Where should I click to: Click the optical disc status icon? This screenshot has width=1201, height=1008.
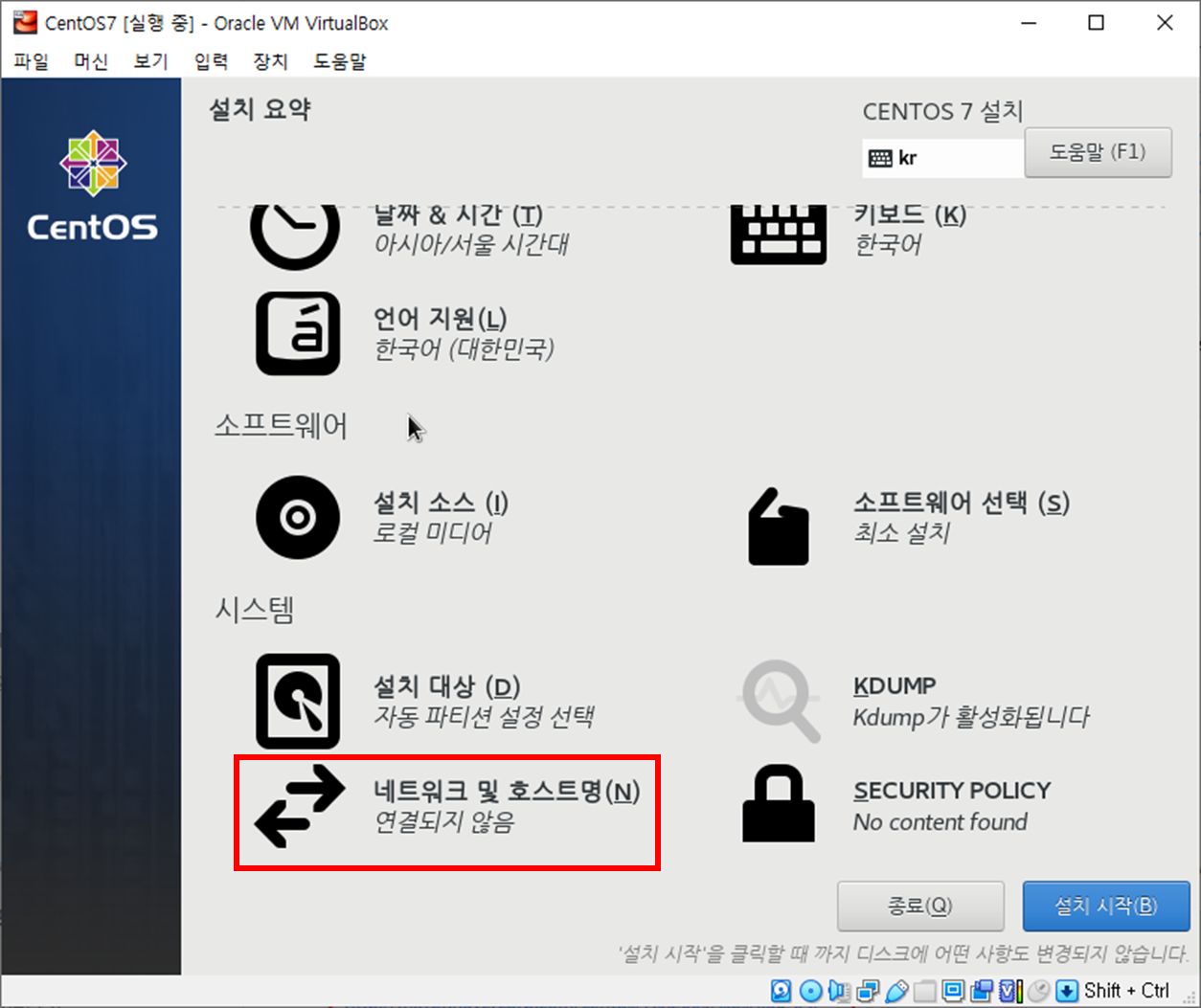pyautogui.click(x=810, y=991)
